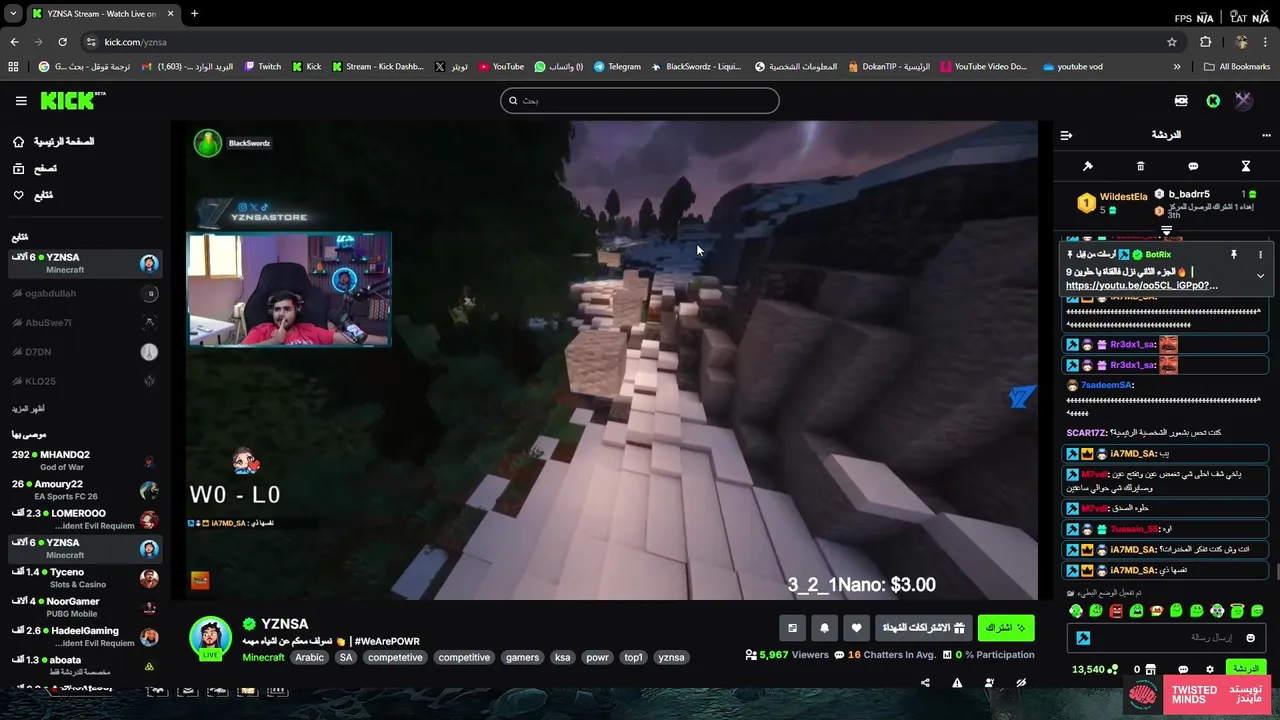Viewport: 1280px width, 720px height.
Task: Open Chrome extensions puzzle icon
Action: point(1205,42)
